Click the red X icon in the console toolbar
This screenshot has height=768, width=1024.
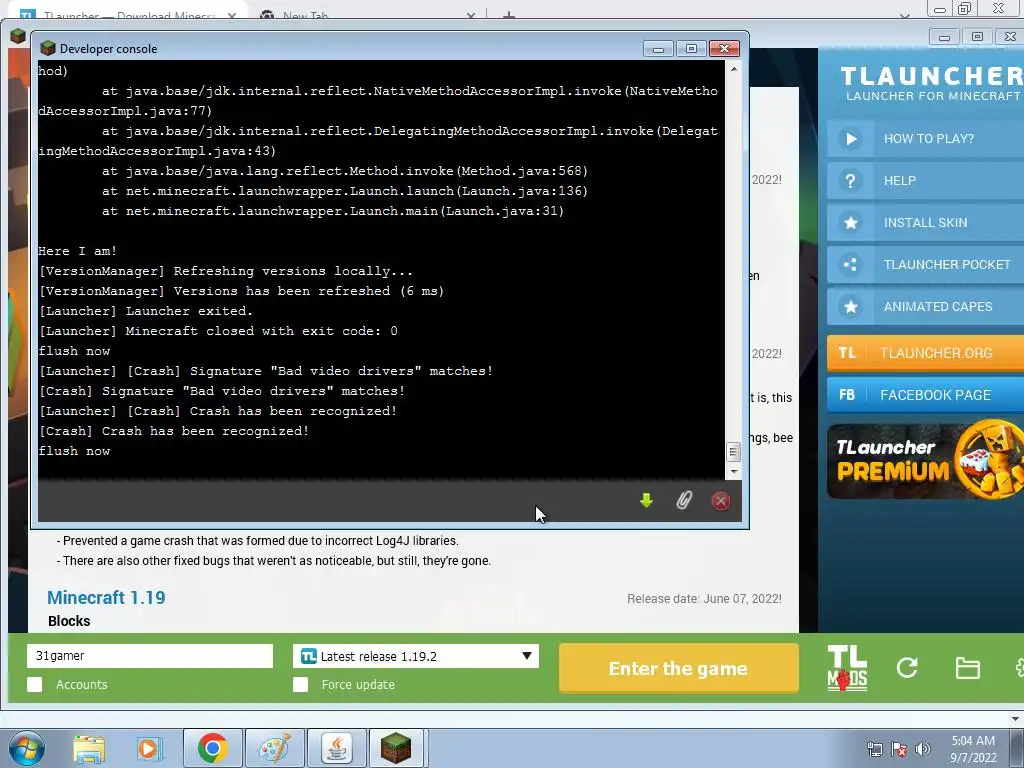pyautogui.click(x=720, y=501)
